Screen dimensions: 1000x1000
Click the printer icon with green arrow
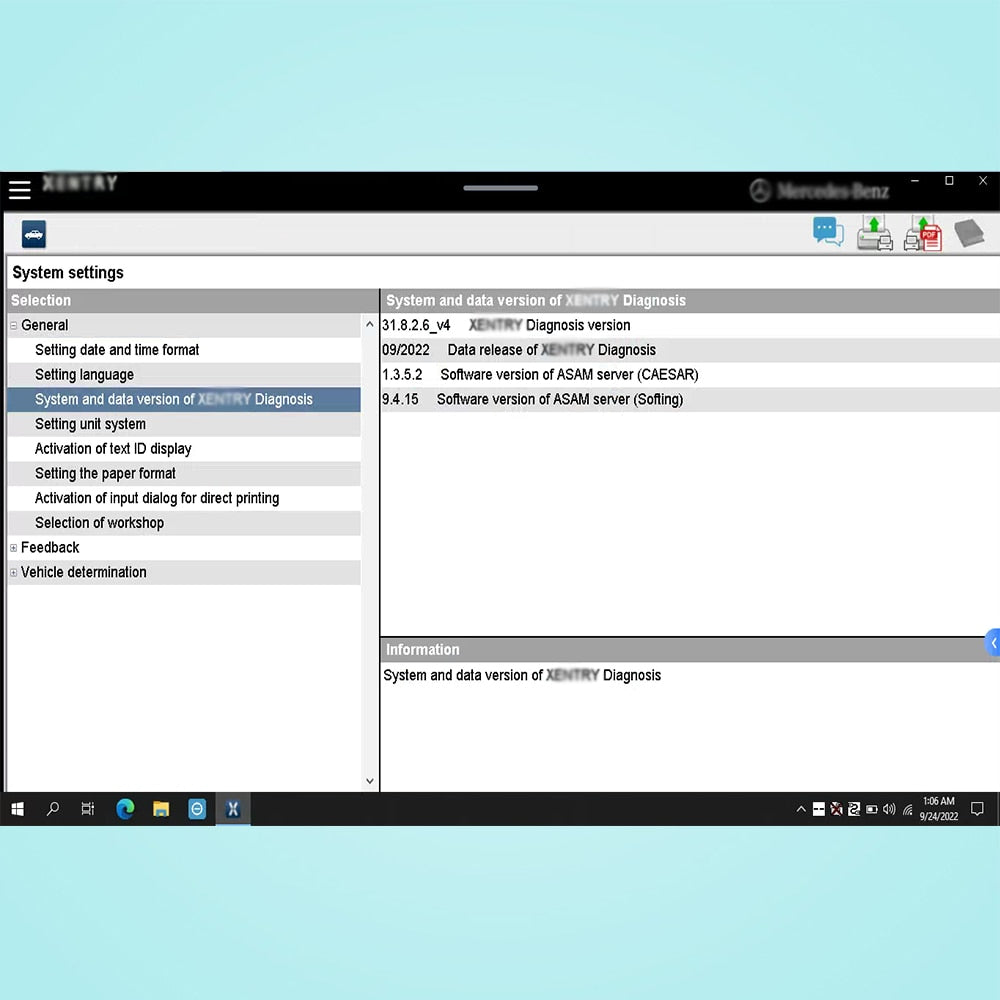pos(874,233)
